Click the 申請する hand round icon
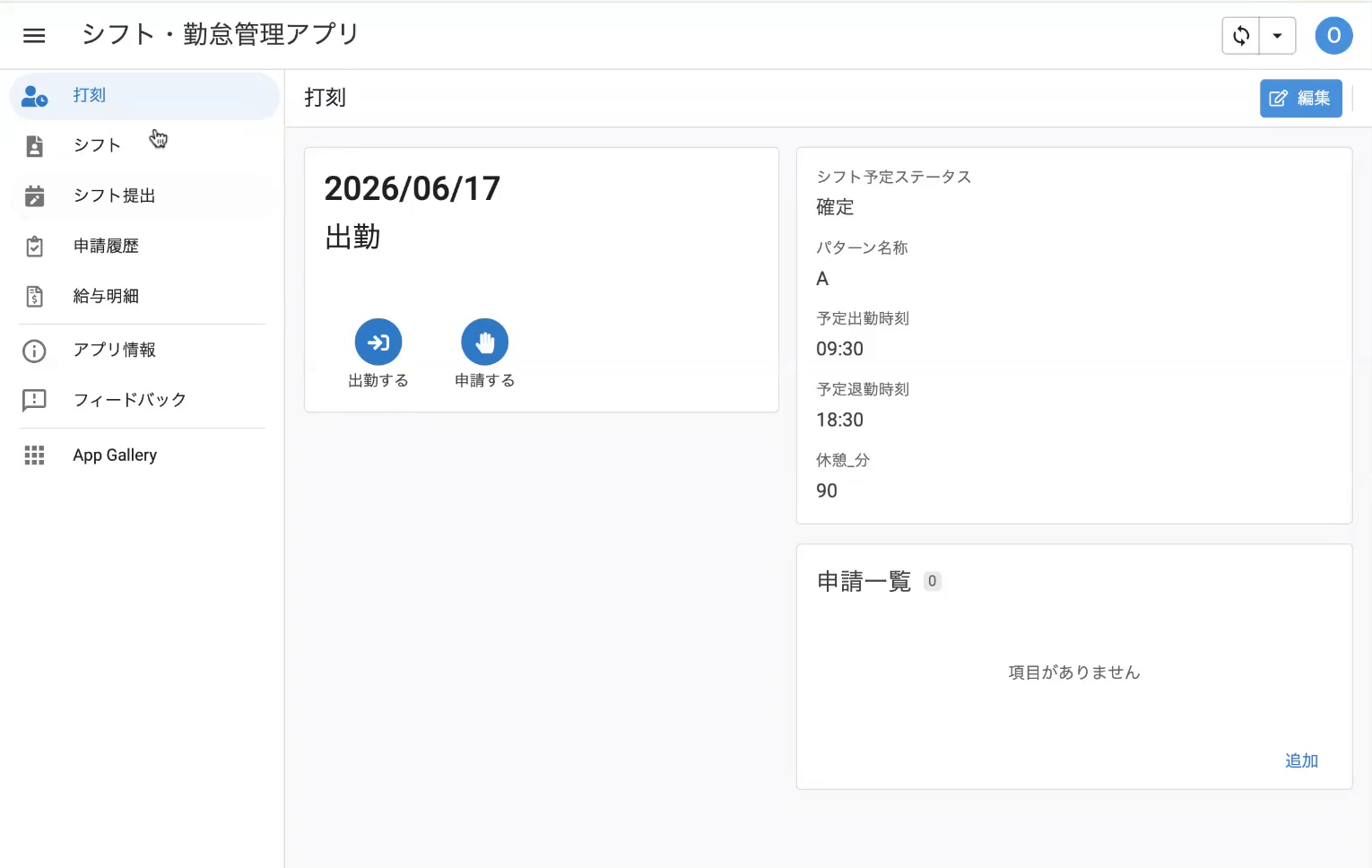Viewport: 1372px width, 868px height. click(x=484, y=343)
